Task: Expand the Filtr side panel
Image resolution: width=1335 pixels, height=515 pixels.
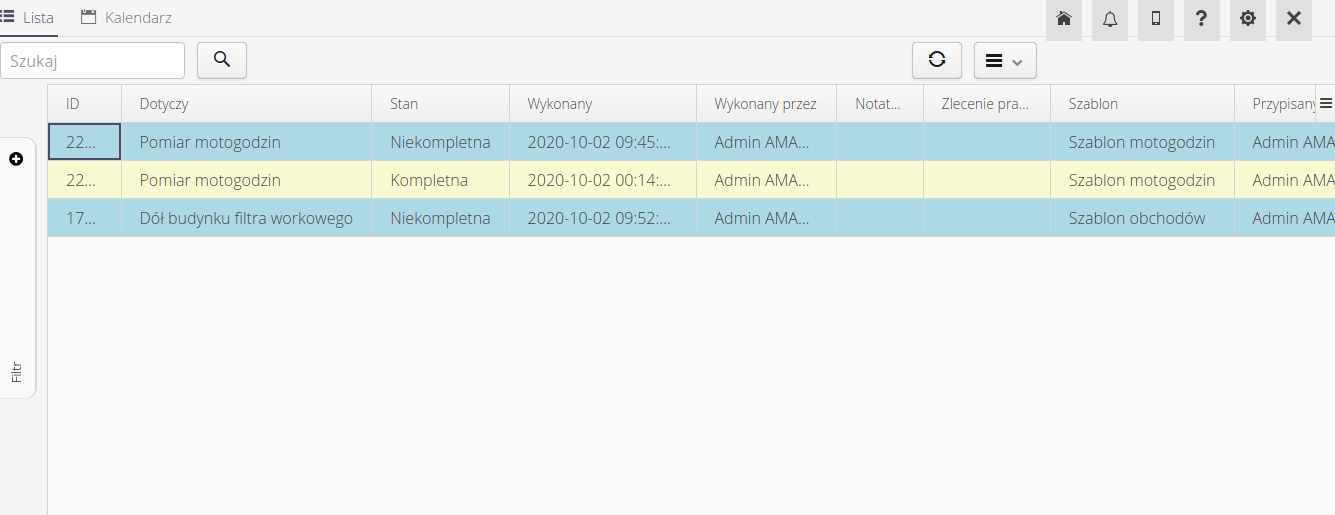Action: point(17,372)
